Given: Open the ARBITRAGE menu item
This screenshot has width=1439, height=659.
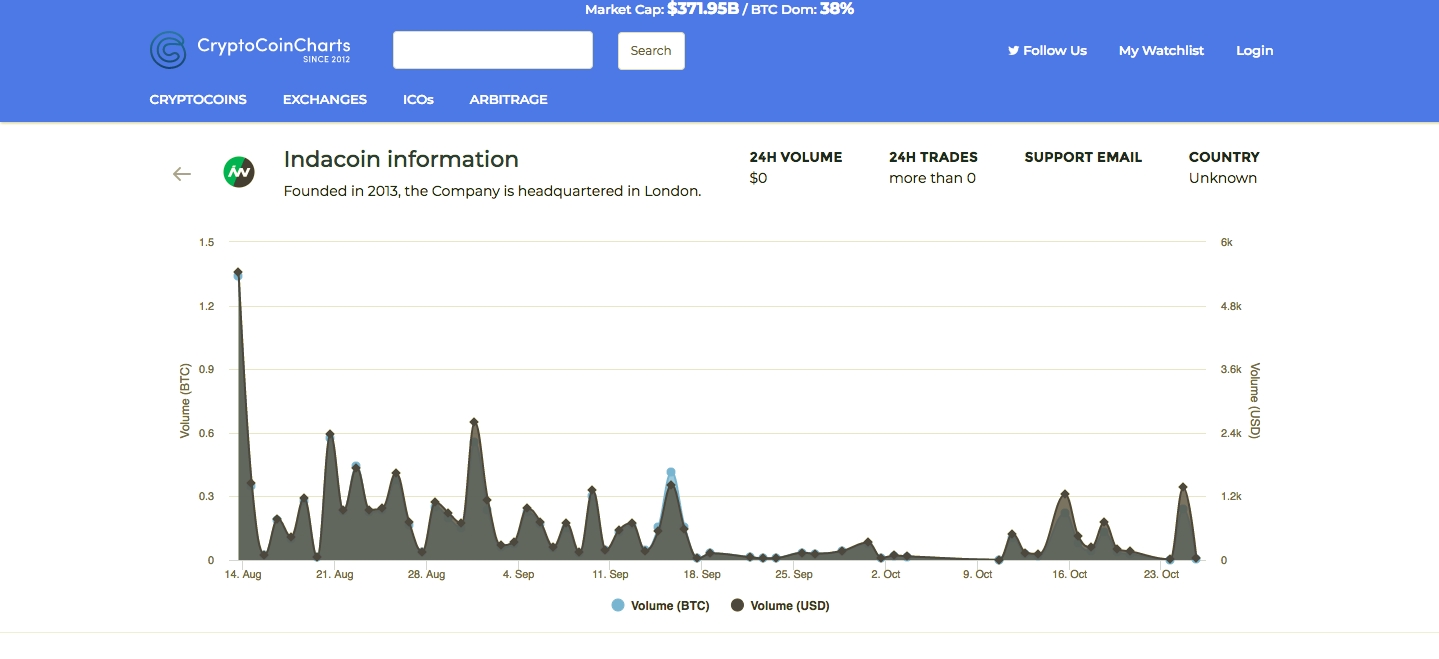Looking at the screenshot, I should coord(508,99).
